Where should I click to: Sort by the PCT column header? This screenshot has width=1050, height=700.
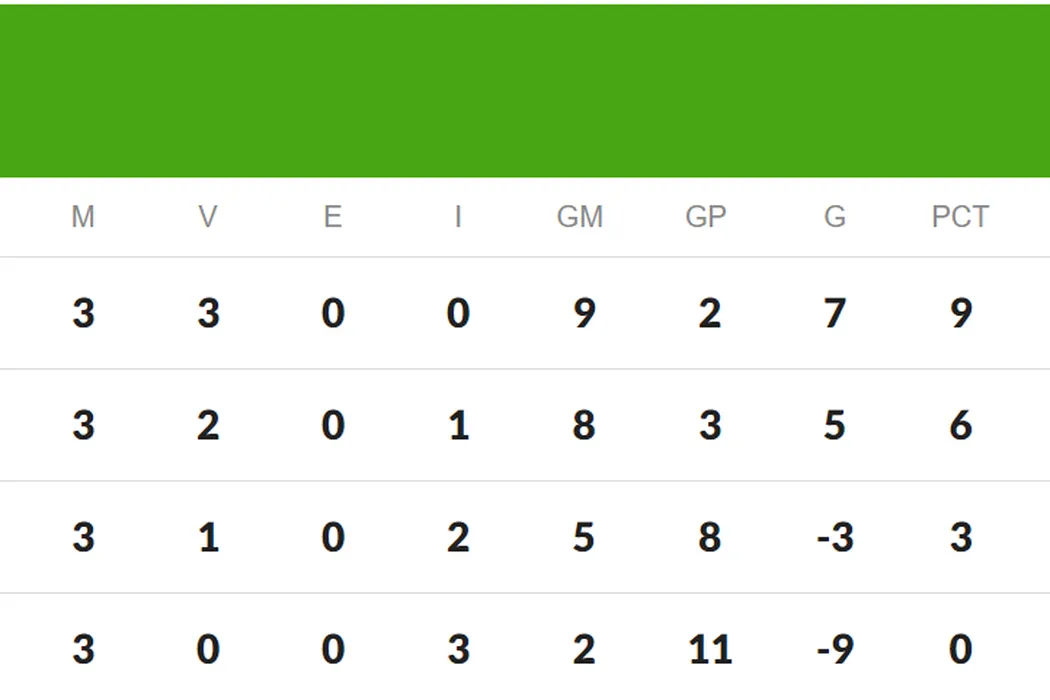pyautogui.click(x=960, y=217)
